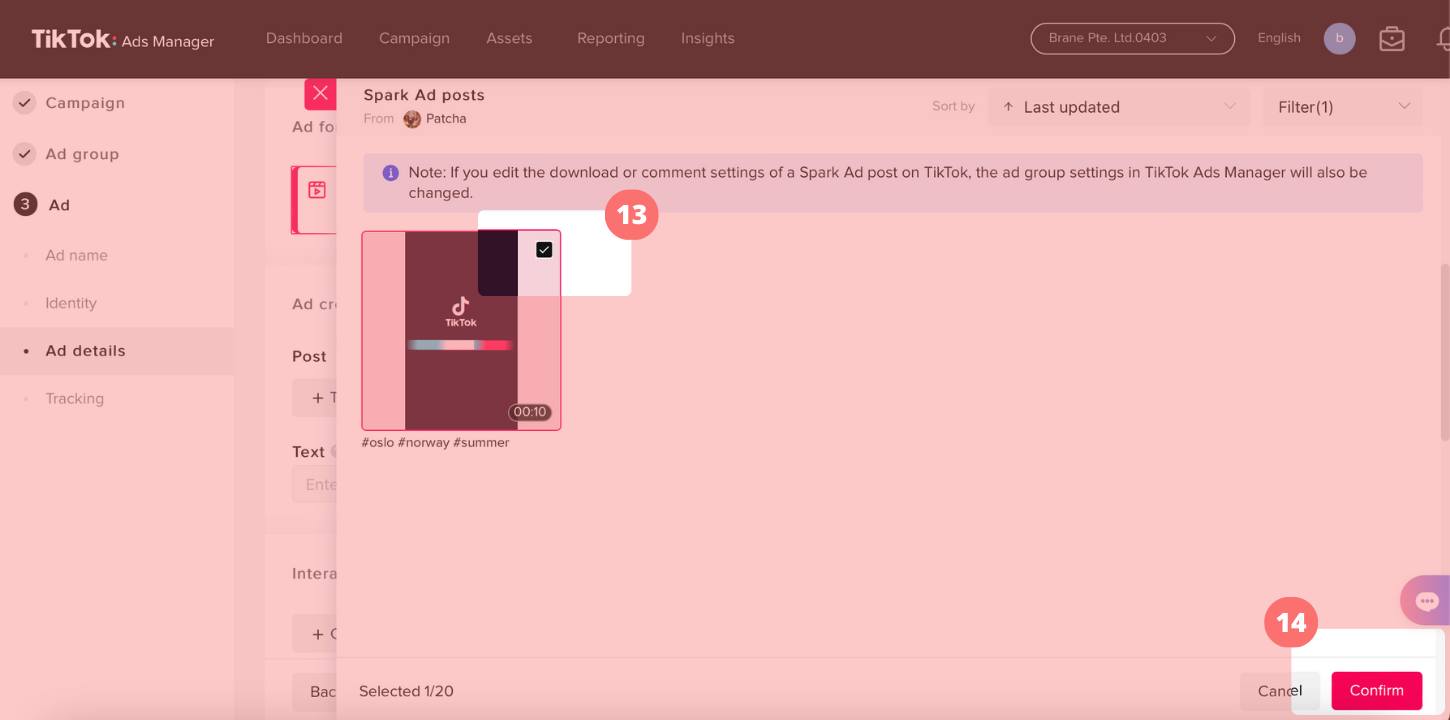Expand the Brane Pte. Ltd.0403 account dropdown
The height and width of the screenshot is (720, 1450).
[x=1133, y=38]
